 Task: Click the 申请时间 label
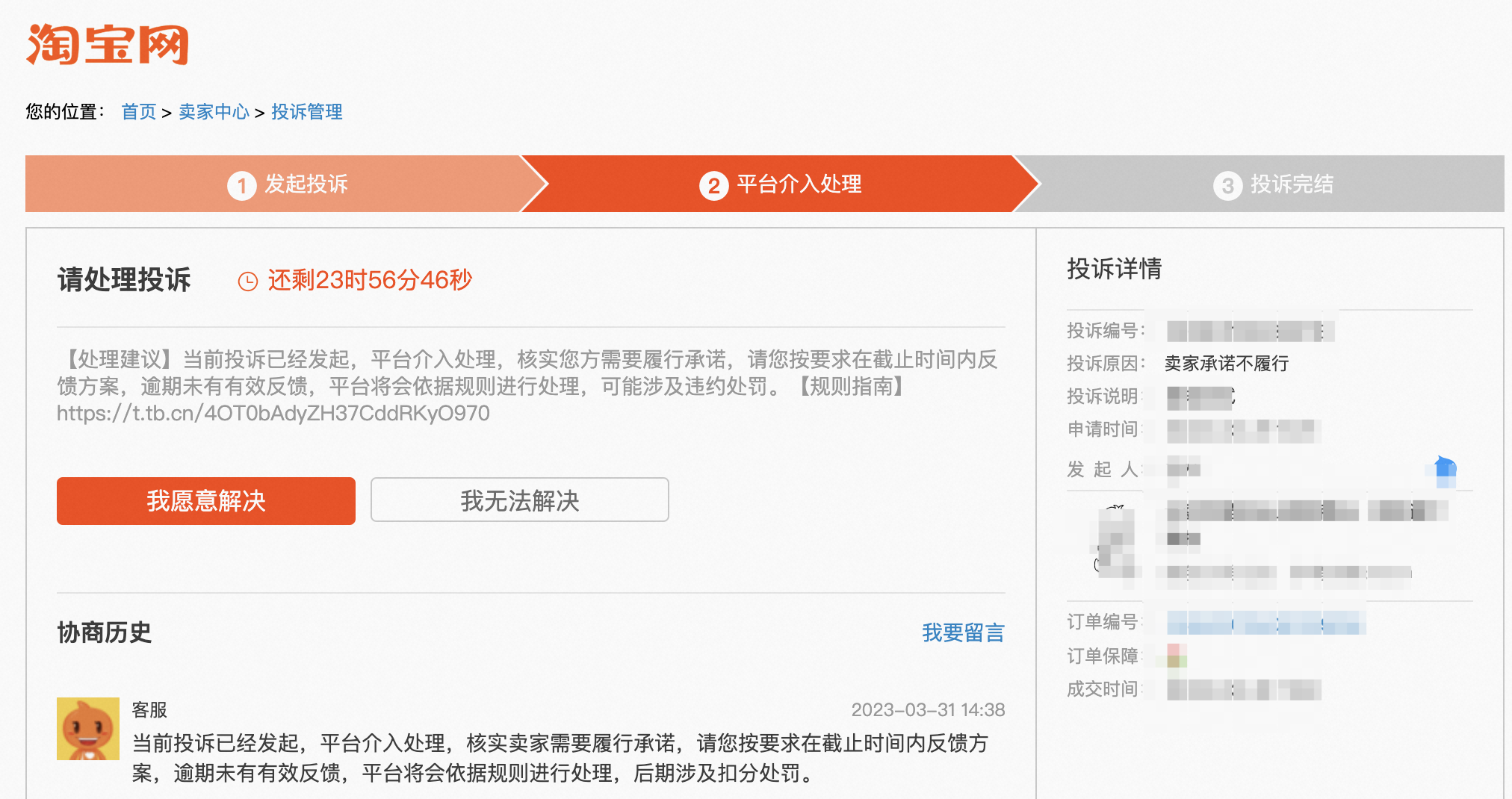tap(1106, 429)
